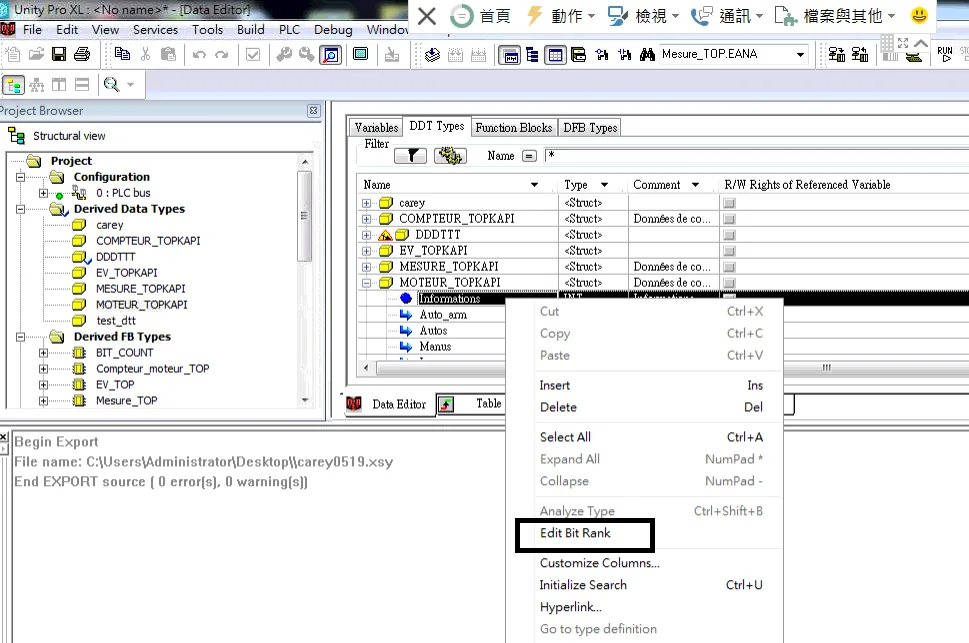Click the Paste clipboard icon

point(168,54)
